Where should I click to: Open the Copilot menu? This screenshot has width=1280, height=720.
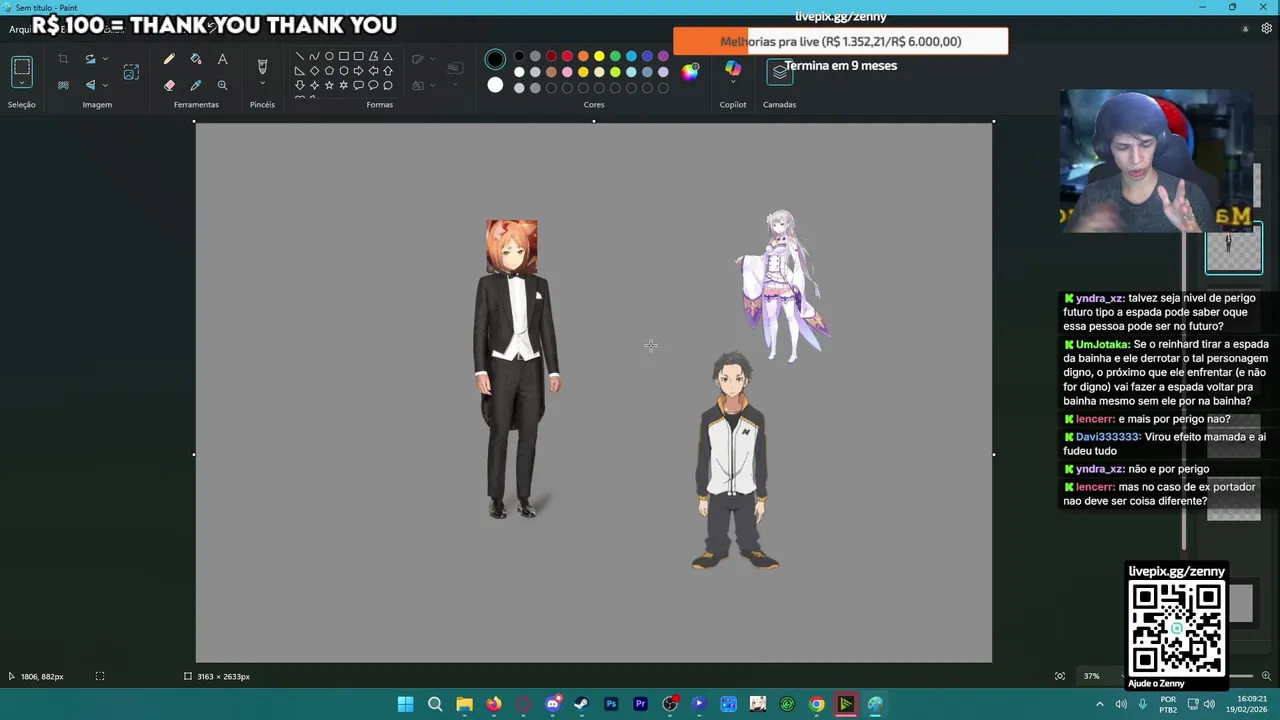coord(733,70)
